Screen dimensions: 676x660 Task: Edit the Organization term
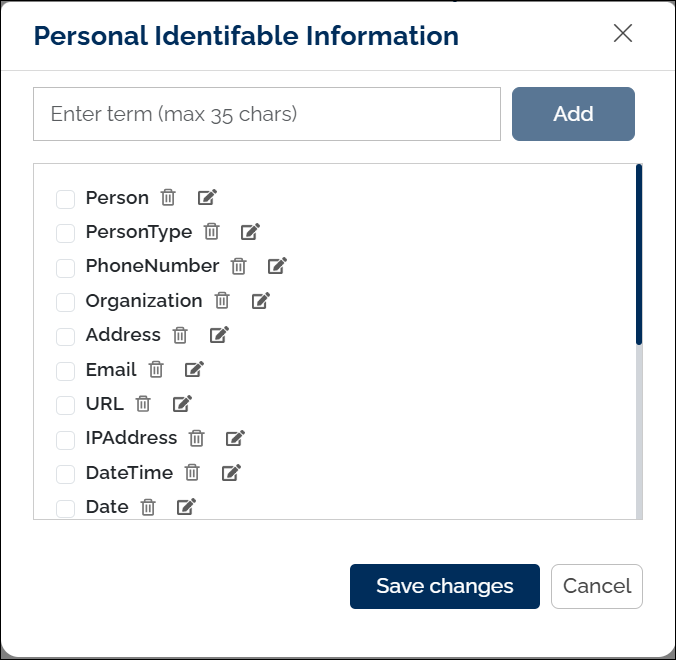(x=260, y=300)
